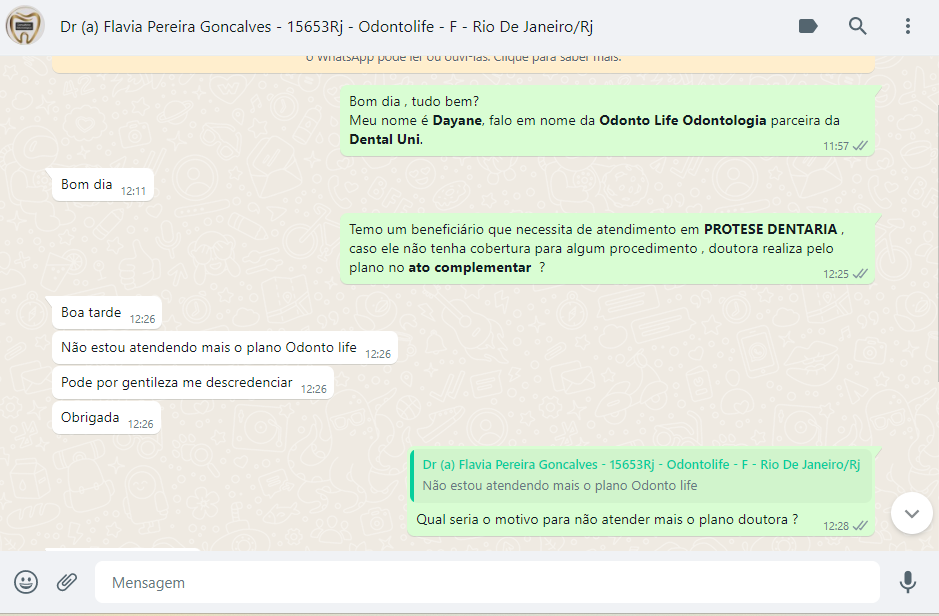Focus the Mensagem input field
The image size is (939, 616).
[487, 582]
